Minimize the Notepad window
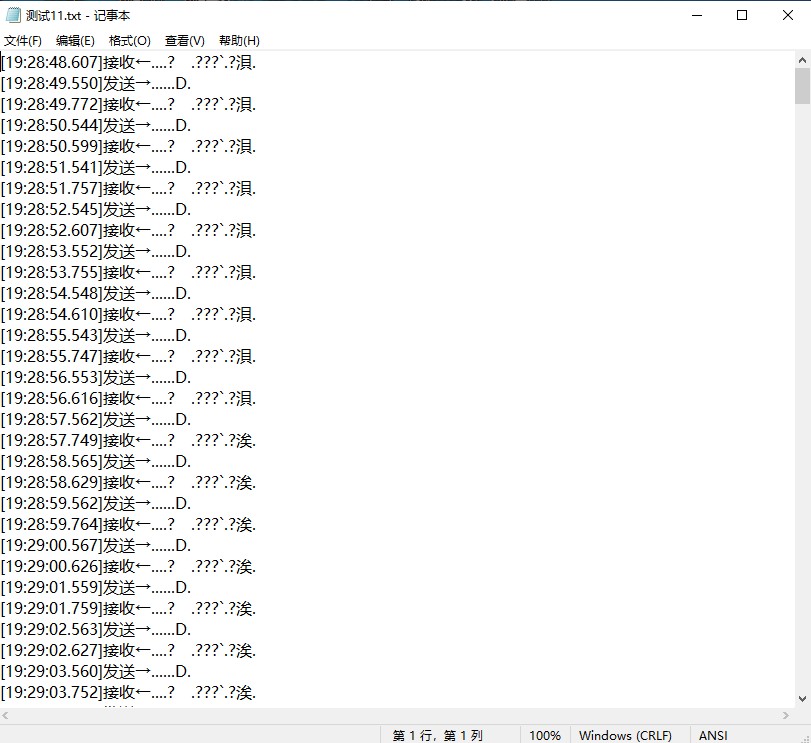This screenshot has width=811, height=743. point(697,16)
